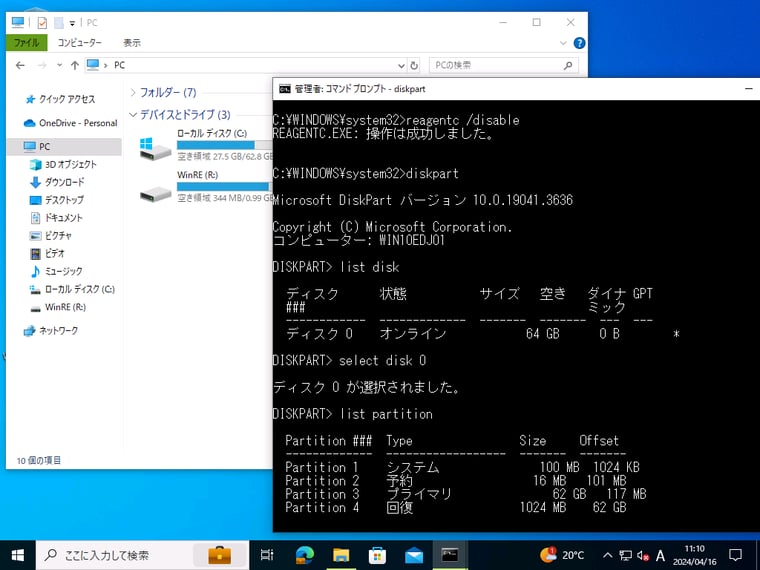Select ピクチャ in the navigation pane
760x570 pixels.
50,236
